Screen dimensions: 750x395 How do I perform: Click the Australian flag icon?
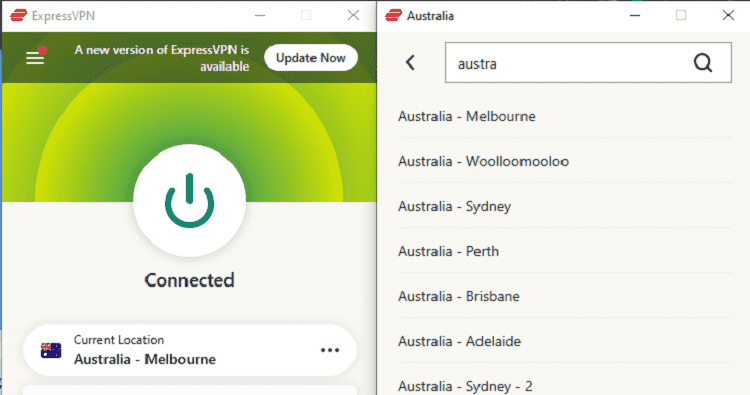(51, 351)
